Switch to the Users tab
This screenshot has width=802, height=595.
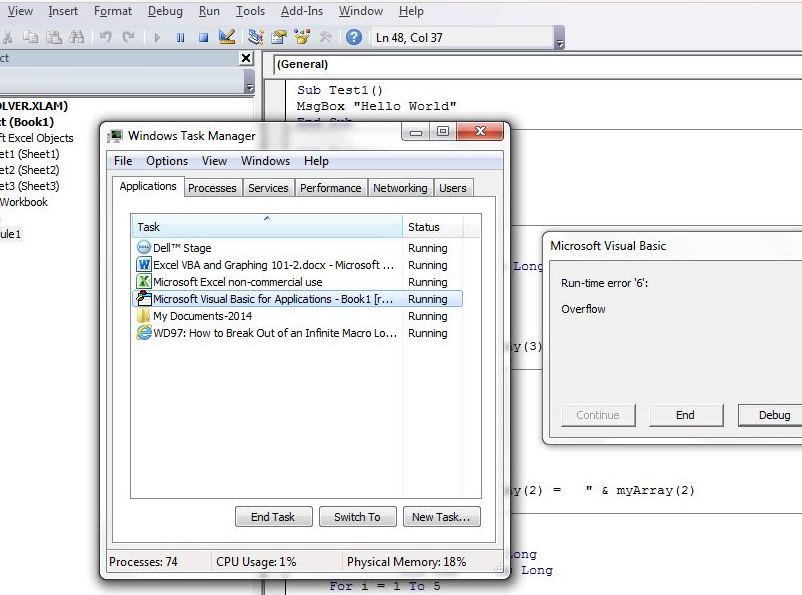[453, 188]
